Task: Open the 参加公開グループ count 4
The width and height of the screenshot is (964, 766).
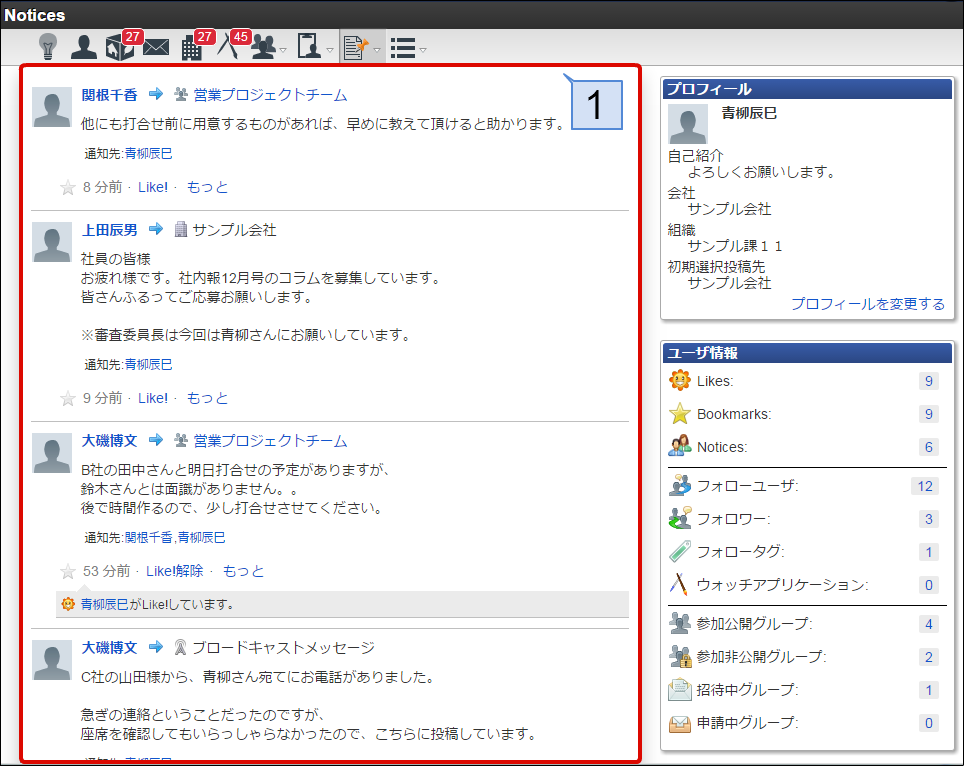Action: pyautogui.click(x=928, y=624)
